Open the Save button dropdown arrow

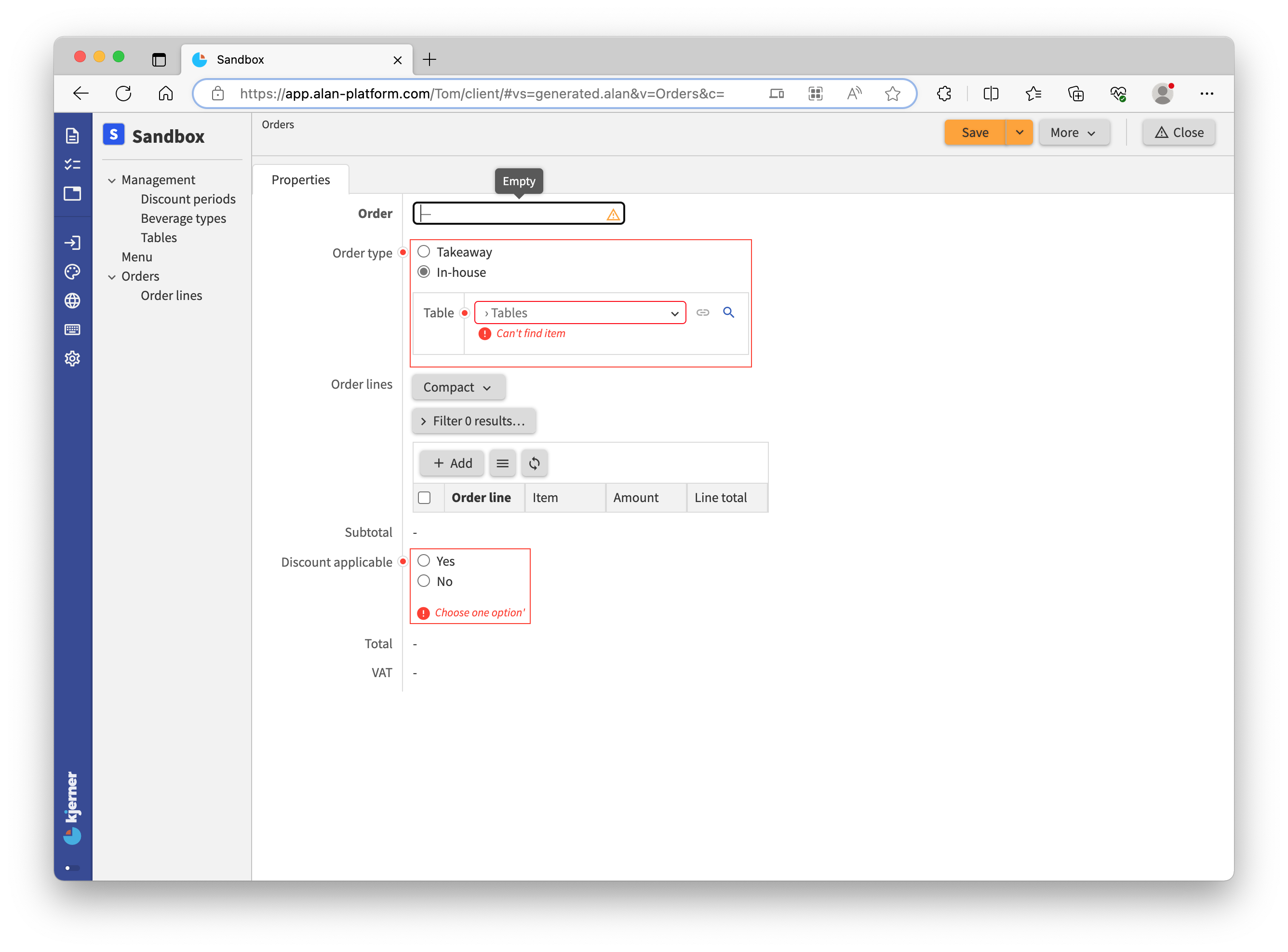[1018, 131]
